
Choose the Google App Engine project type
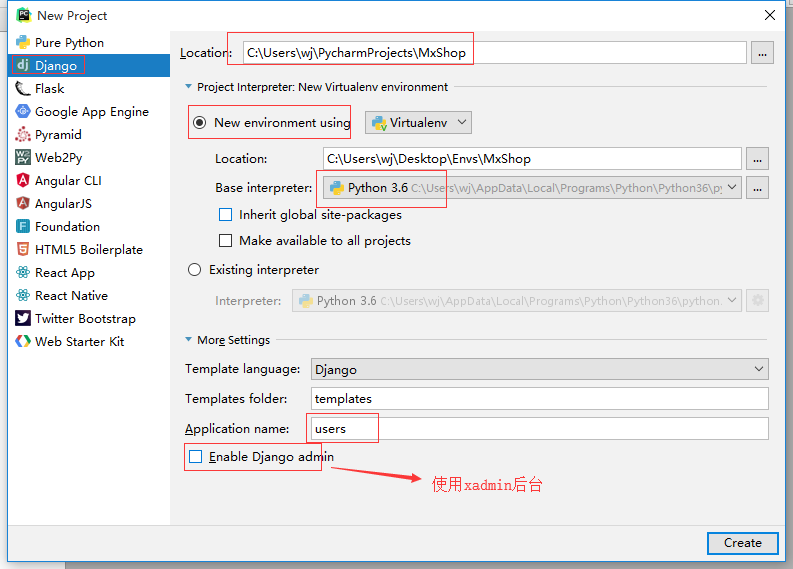pos(89,111)
